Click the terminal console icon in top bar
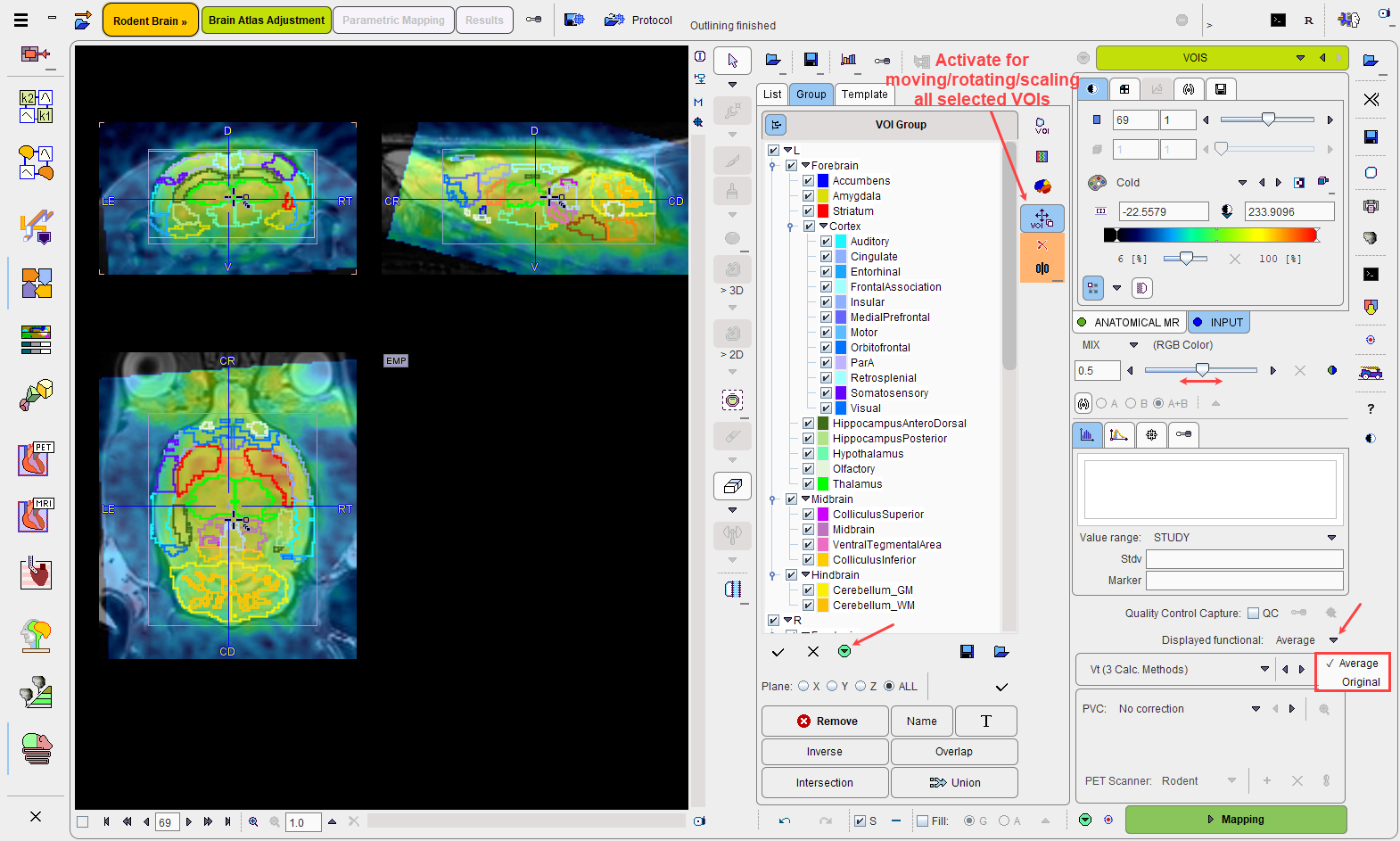 (1278, 20)
